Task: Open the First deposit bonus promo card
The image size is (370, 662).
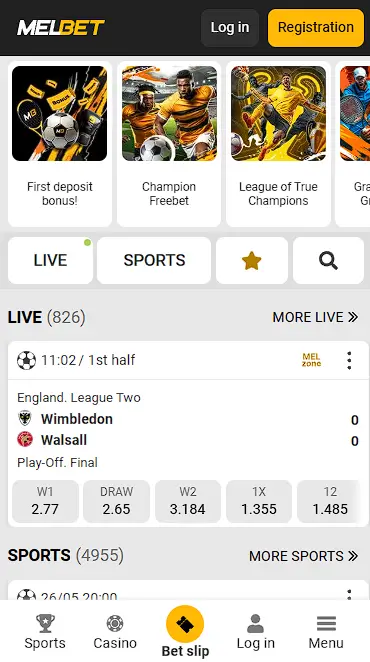Action: [x=60, y=144]
